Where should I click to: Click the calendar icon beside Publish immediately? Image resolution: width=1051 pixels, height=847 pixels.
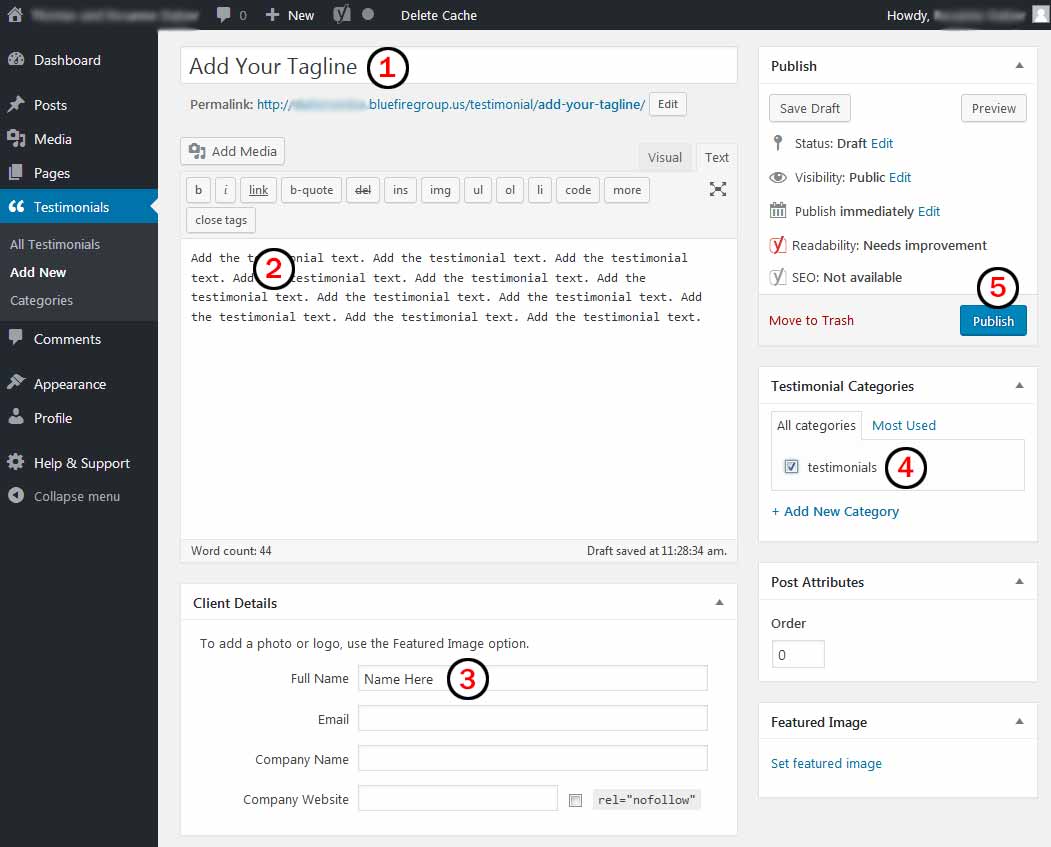coord(778,210)
